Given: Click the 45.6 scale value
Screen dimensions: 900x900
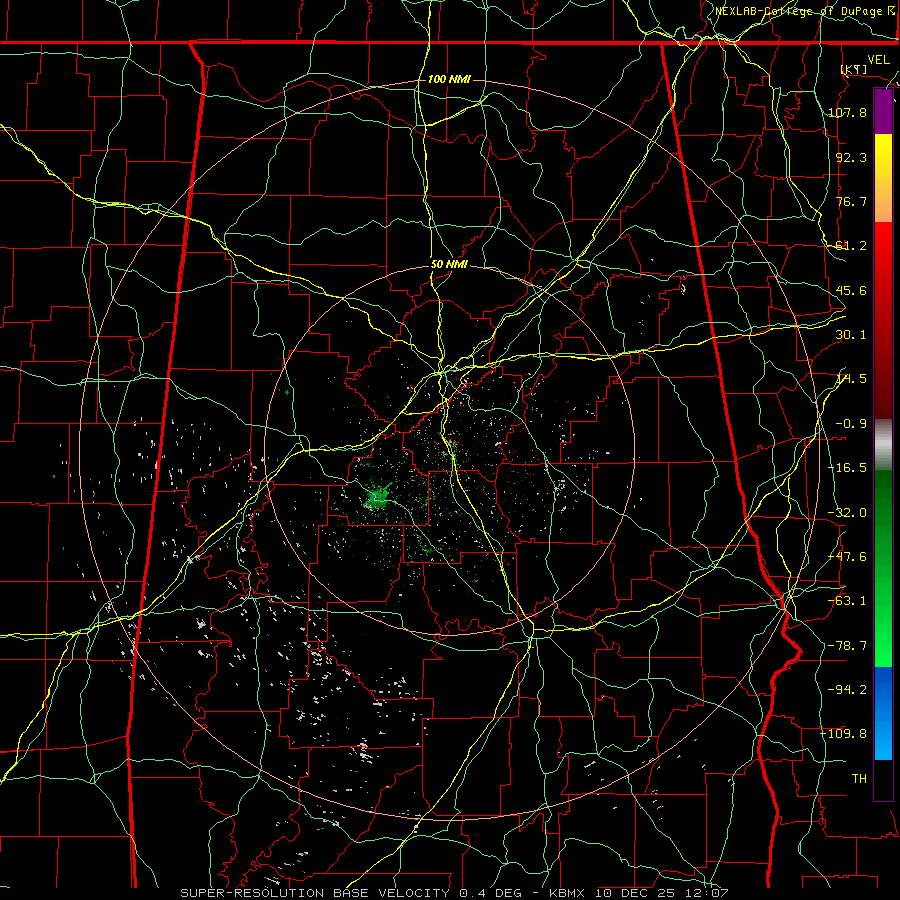Looking at the screenshot, I should point(851,290).
